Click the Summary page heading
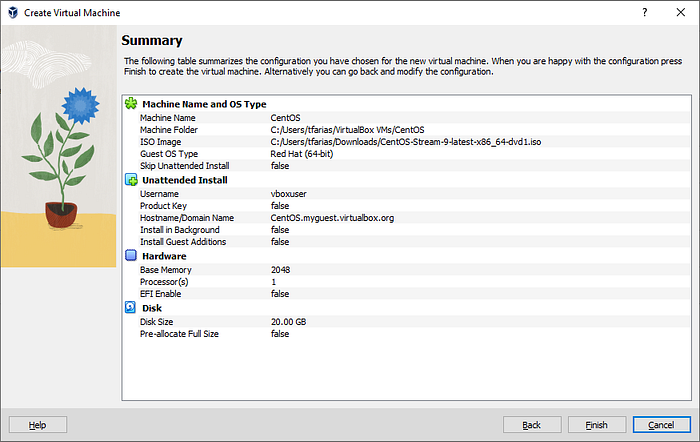 coord(152,41)
